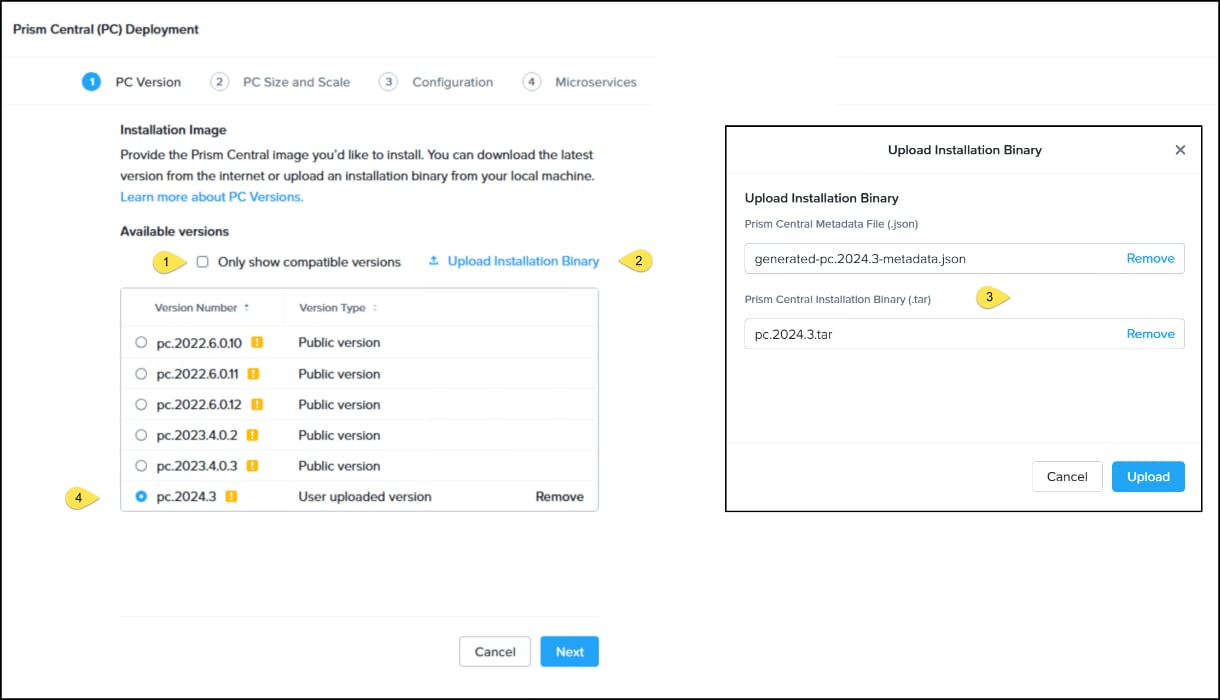Image resolution: width=1220 pixels, height=700 pixels.
Task: Click the warning icon beside pc.2024.3
Action: pyautogui.click(x=231, y=496)
